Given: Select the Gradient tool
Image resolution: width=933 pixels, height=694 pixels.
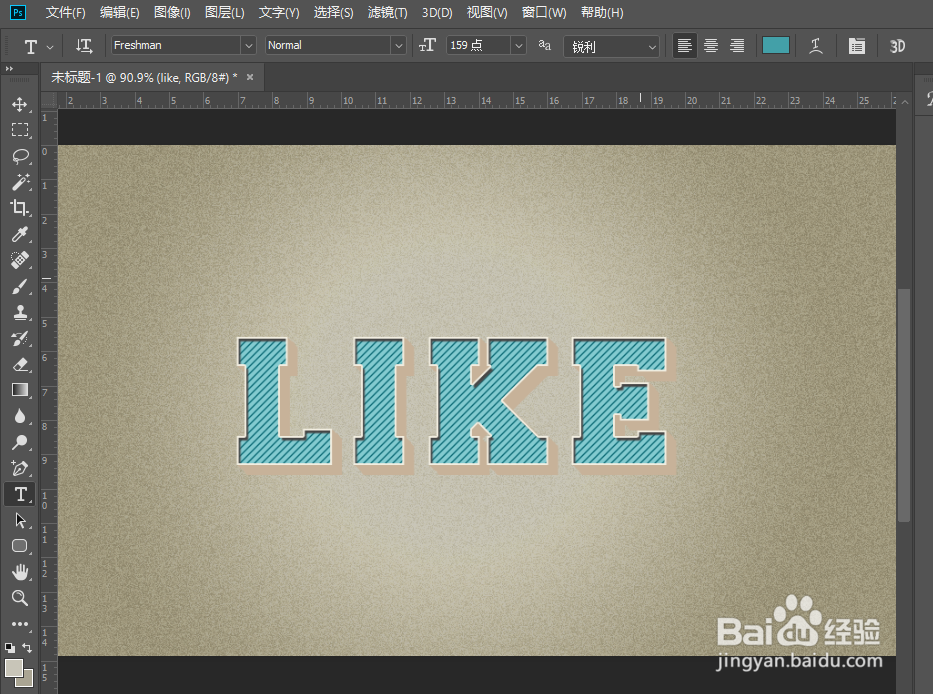Looking at the screenshot, I should coord(20,390).
